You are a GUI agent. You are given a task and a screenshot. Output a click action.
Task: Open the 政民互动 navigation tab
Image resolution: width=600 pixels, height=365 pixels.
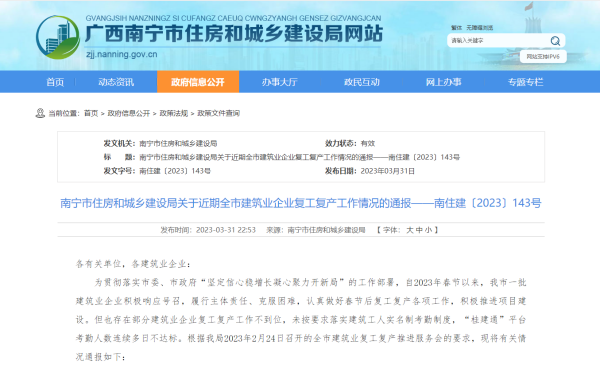362,82
